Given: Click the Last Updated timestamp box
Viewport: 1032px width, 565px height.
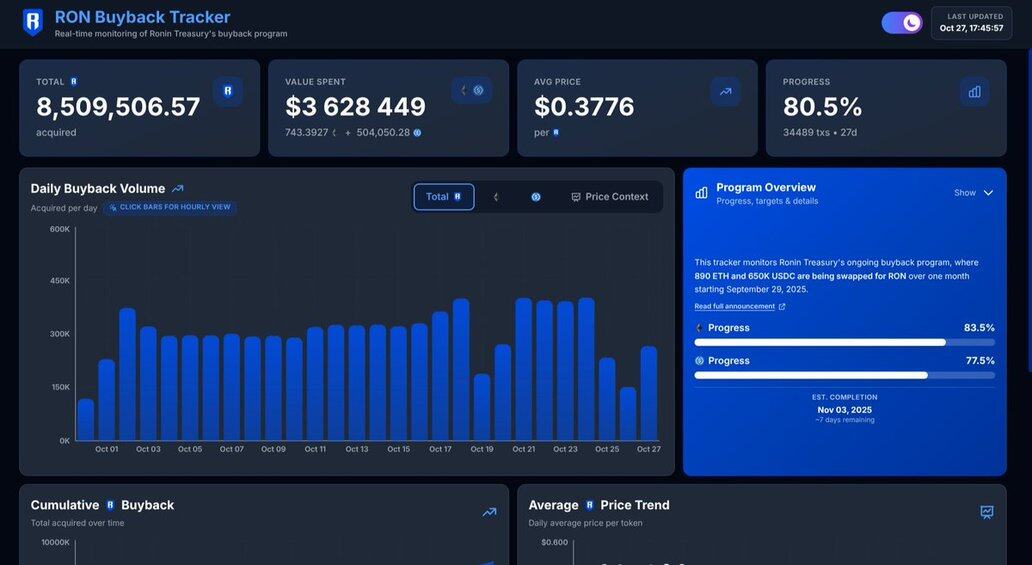Looking at the screenshot, I should (x=971, y=23).
